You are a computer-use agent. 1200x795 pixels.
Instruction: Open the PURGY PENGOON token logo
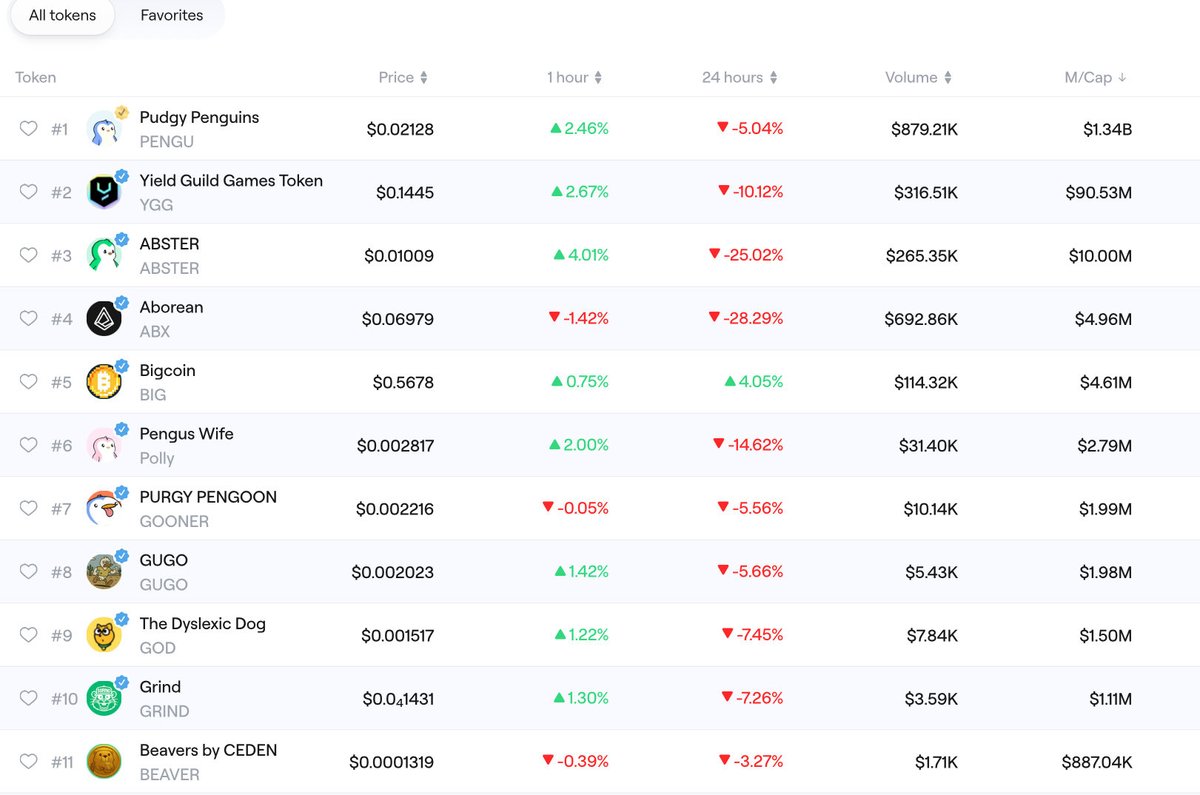click(x=104, y=508)
